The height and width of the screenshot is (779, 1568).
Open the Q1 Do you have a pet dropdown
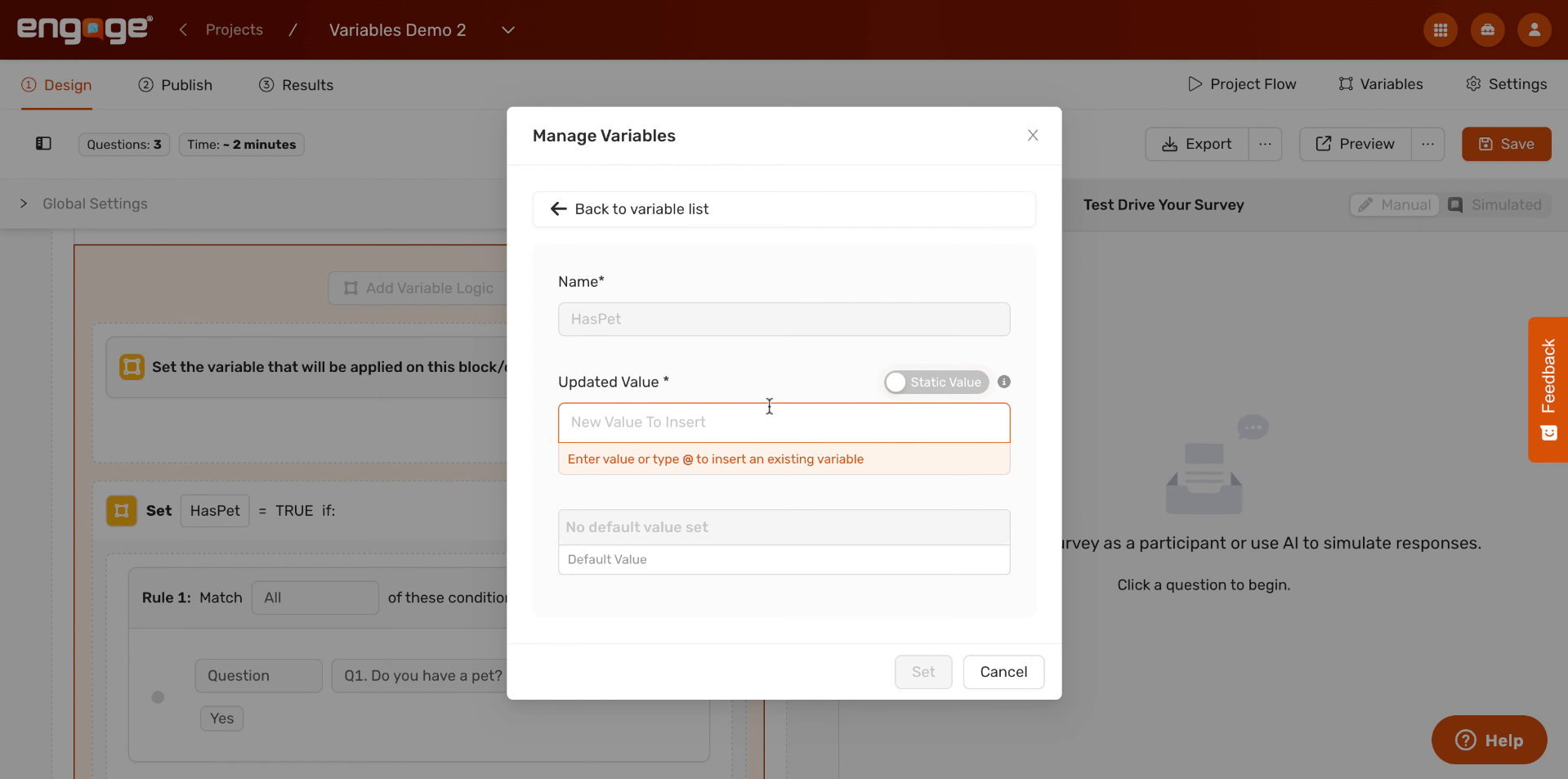pos(419,676)
